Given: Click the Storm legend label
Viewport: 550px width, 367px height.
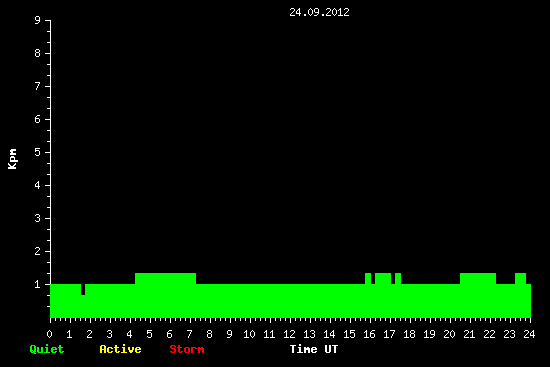Looking at the screenshot, I should point(187,349).
